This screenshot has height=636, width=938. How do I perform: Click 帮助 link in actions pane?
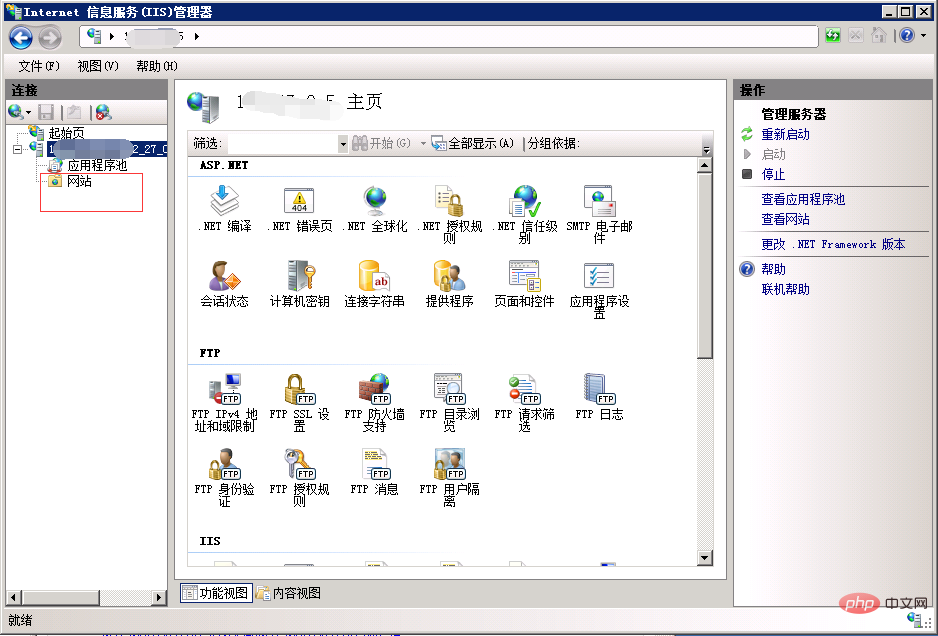[x=773, y=269]
